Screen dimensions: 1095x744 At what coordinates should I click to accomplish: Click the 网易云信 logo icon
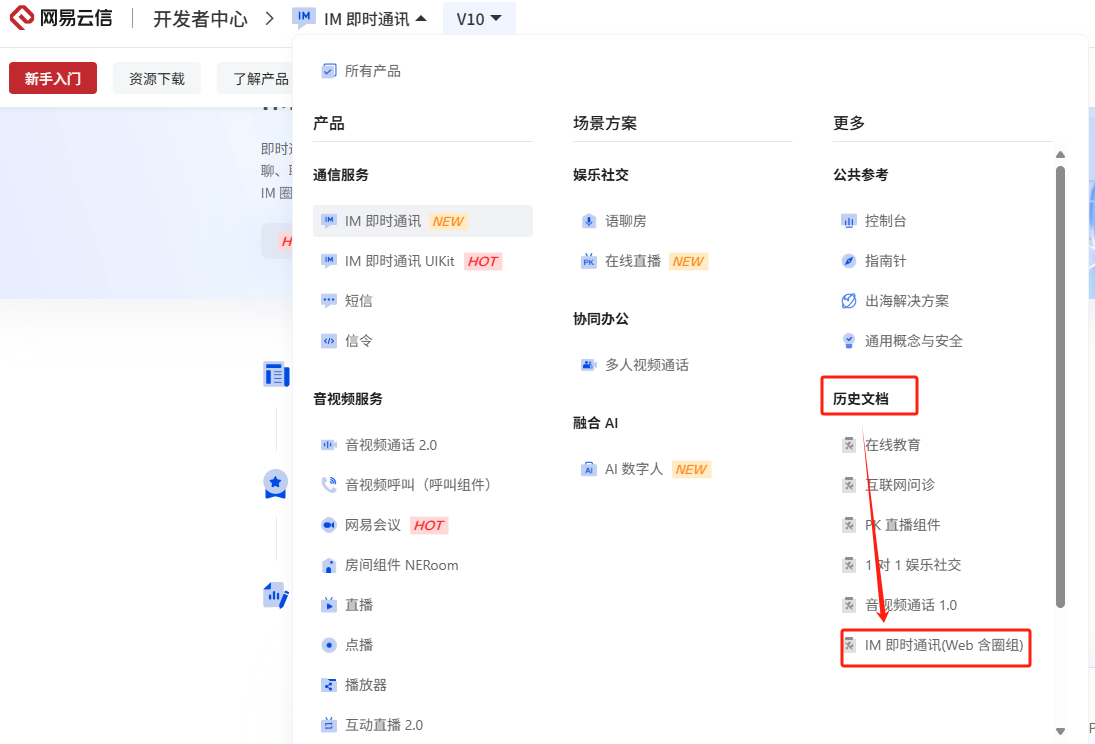(21, 17)
